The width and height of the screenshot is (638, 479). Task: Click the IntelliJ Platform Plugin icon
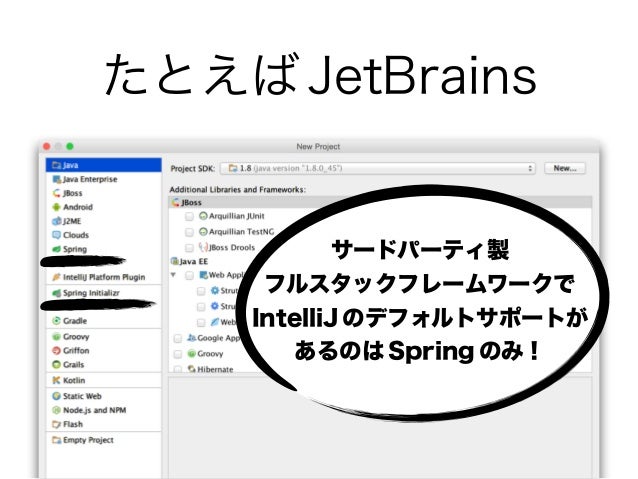57,277
